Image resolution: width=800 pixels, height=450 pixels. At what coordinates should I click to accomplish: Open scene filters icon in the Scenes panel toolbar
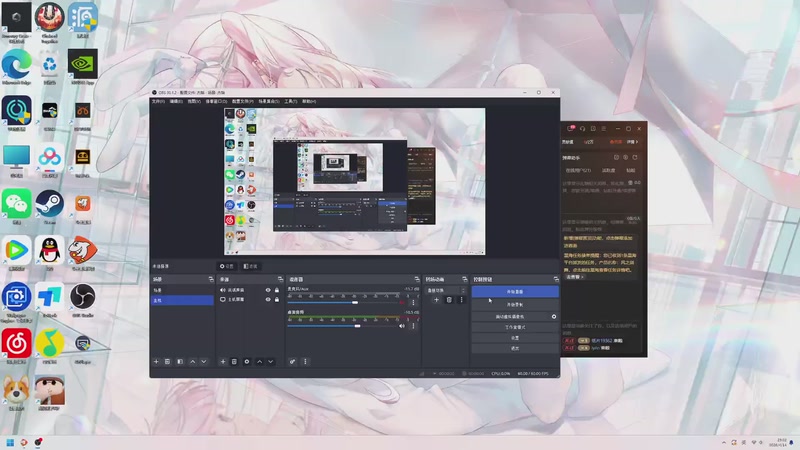[x=180, y=362]
